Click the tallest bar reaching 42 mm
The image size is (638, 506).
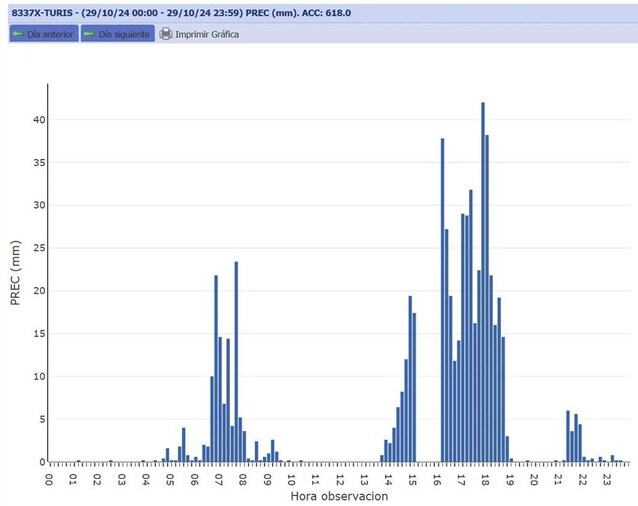(483, 282)
